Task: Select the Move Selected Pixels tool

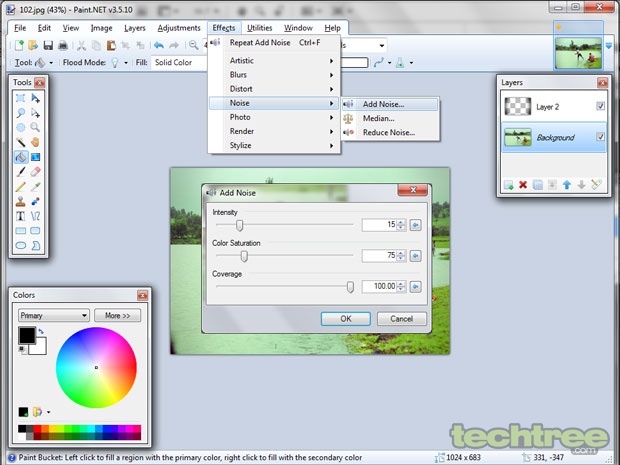Action: pos(36,98)
